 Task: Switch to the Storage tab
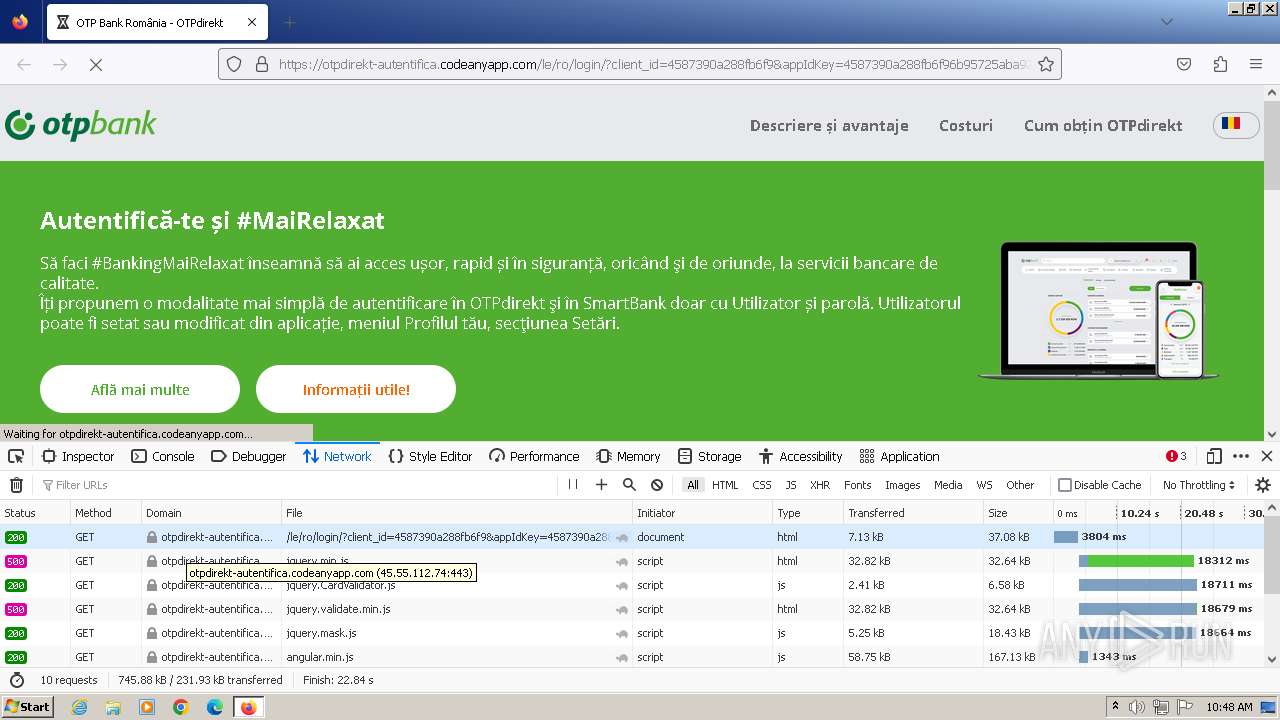[x=709, y=456]
